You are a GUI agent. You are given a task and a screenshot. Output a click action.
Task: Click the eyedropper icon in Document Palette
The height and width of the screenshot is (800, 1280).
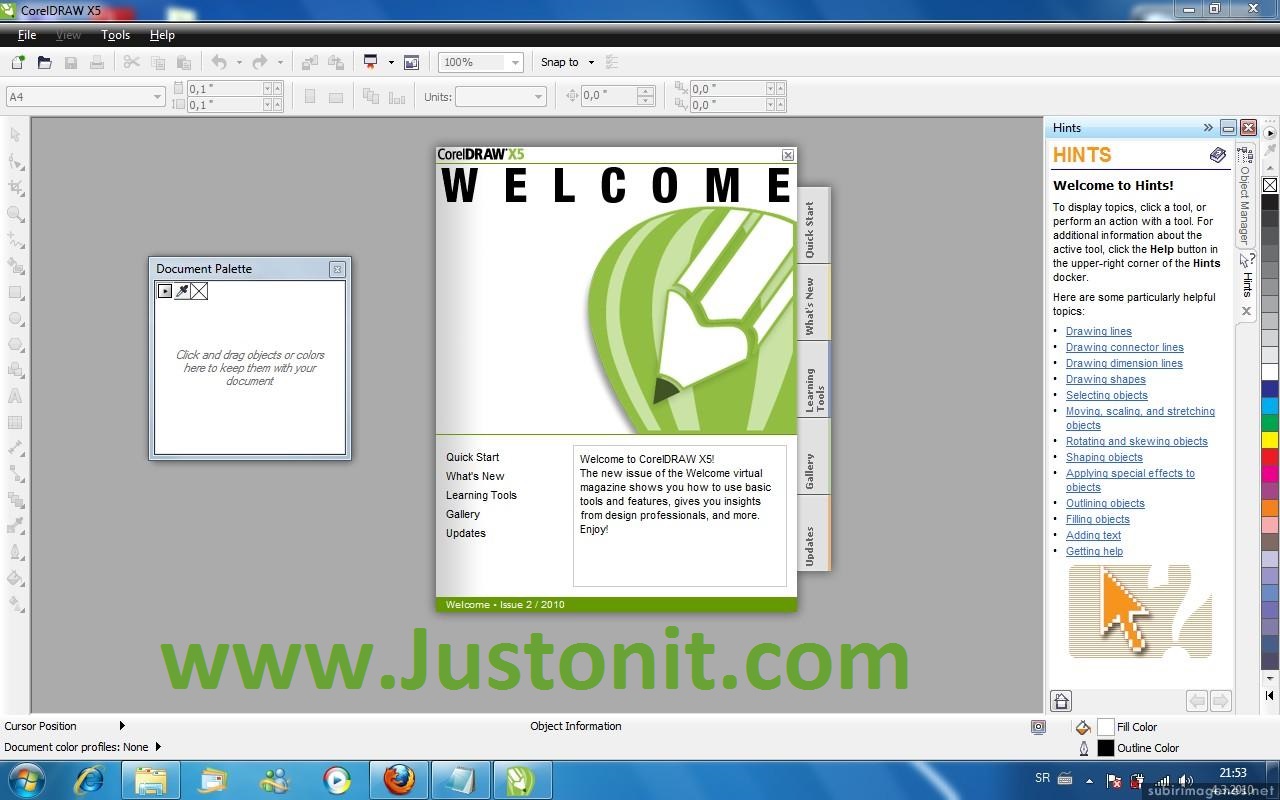(x=182, y=291)
